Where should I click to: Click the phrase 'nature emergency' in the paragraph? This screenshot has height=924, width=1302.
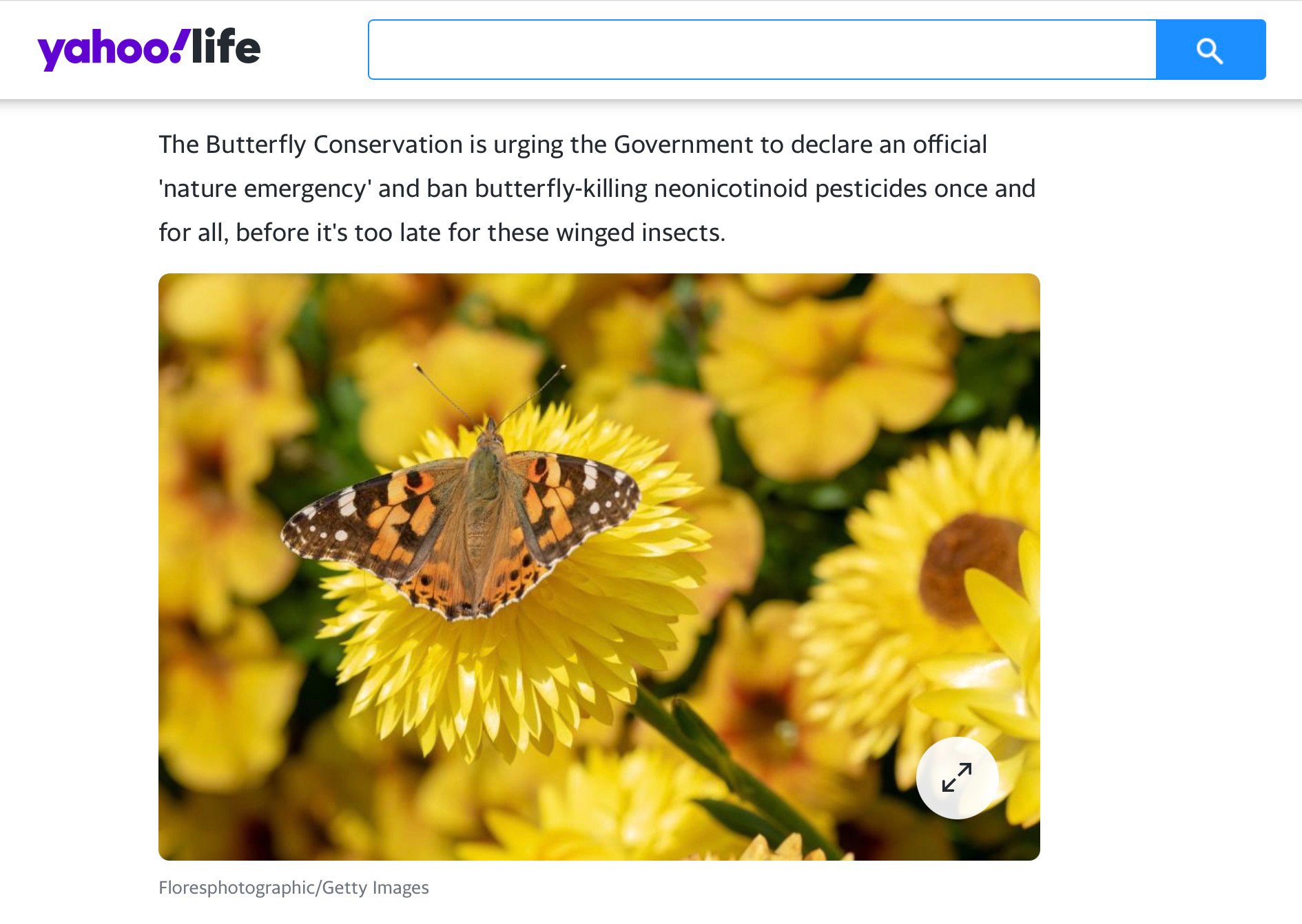tap(265, 189)
